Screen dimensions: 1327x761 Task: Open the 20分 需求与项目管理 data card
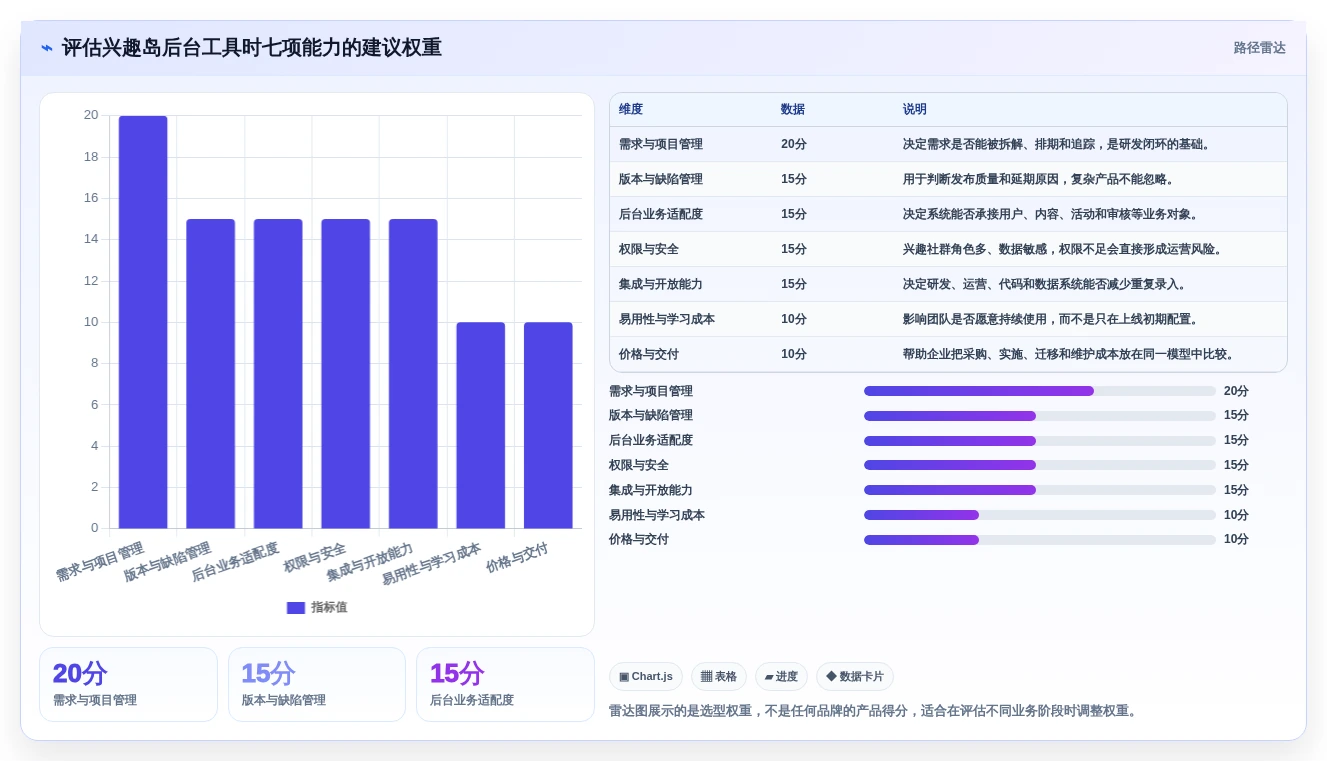click(128, 685)
